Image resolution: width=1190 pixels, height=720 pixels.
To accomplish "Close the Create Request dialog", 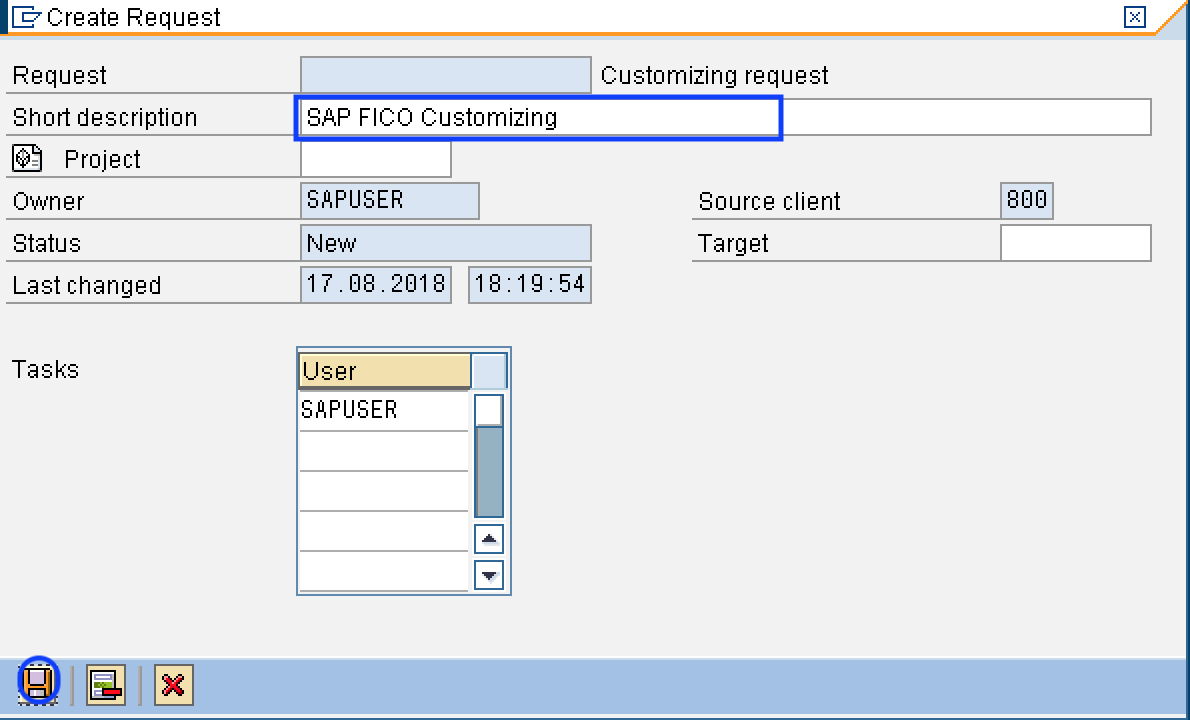I will (1135, 17).
